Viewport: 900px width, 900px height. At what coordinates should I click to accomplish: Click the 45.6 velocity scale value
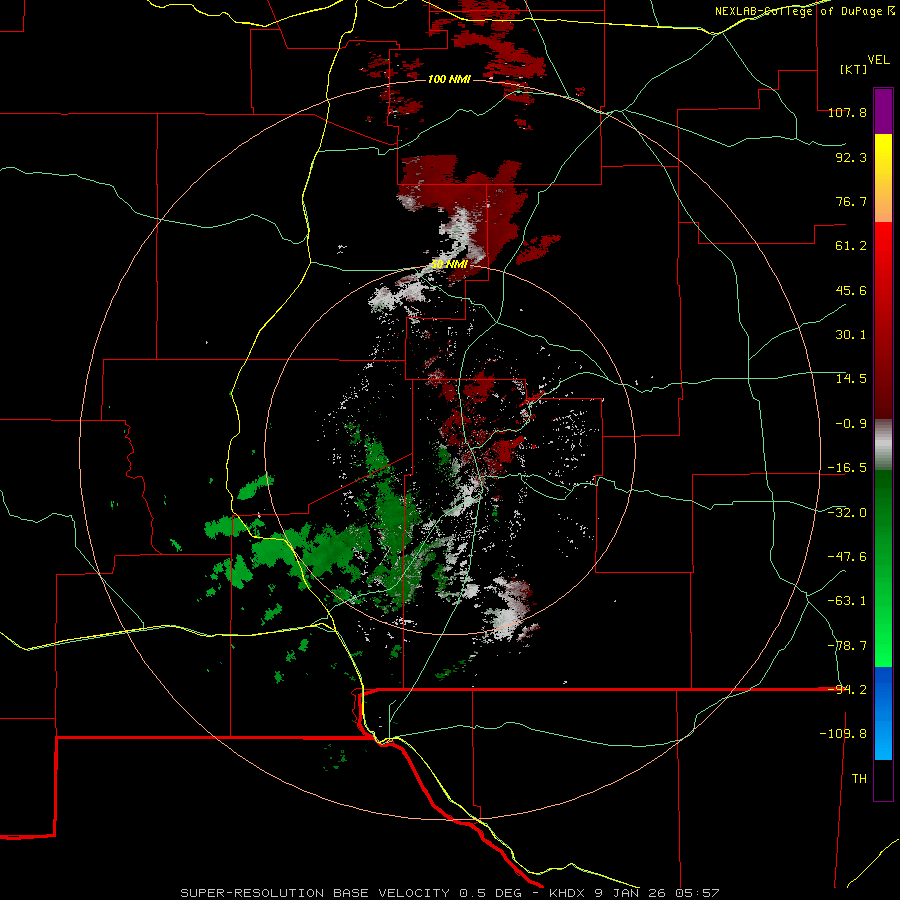point(851,290)
